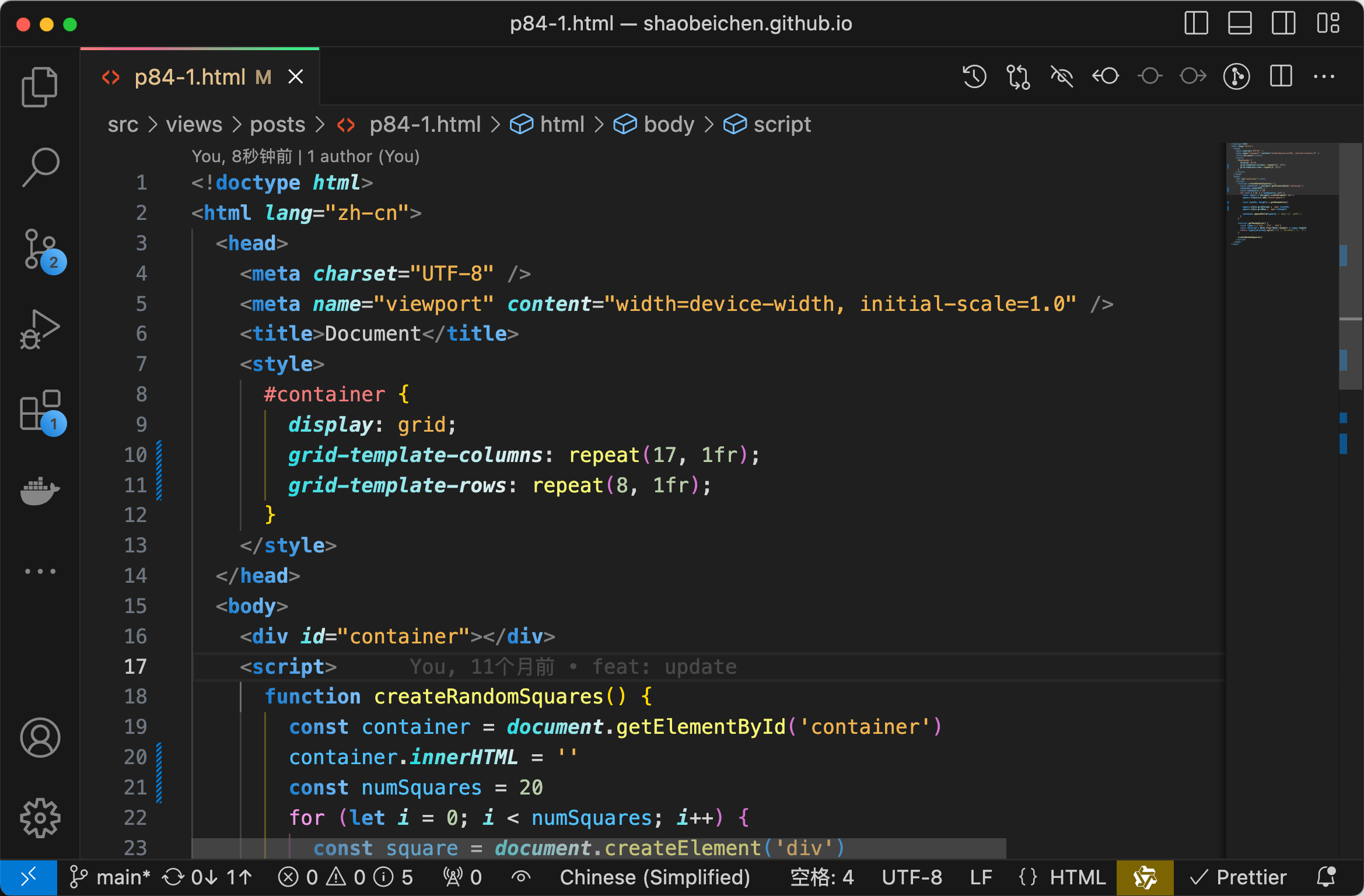
Task: Expand additional views ellipsis in activity bar
Action: tap(39, 571)
